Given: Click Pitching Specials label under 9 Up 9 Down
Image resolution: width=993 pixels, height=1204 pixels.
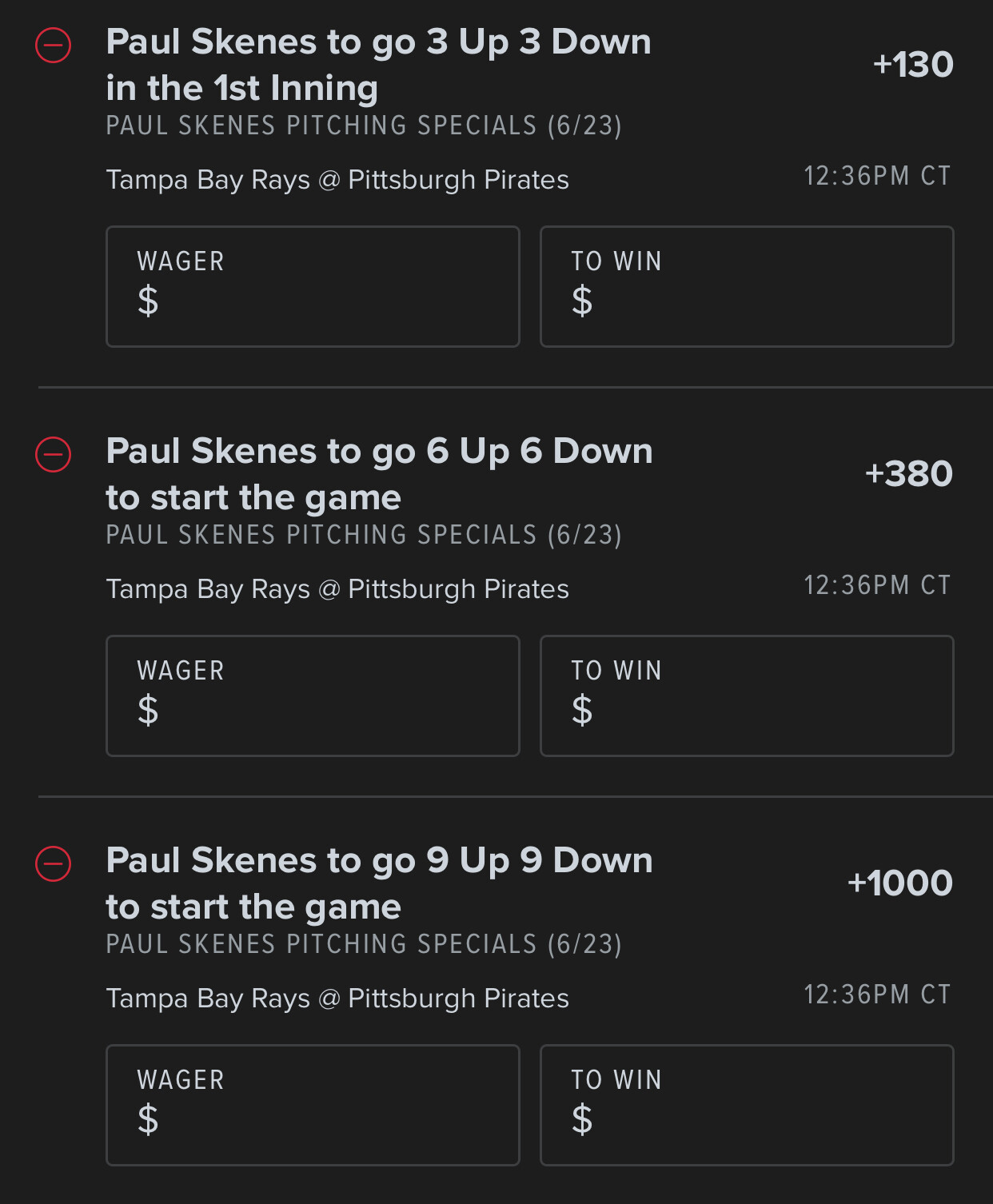Looking at the screenshot, I should point(364,944).
